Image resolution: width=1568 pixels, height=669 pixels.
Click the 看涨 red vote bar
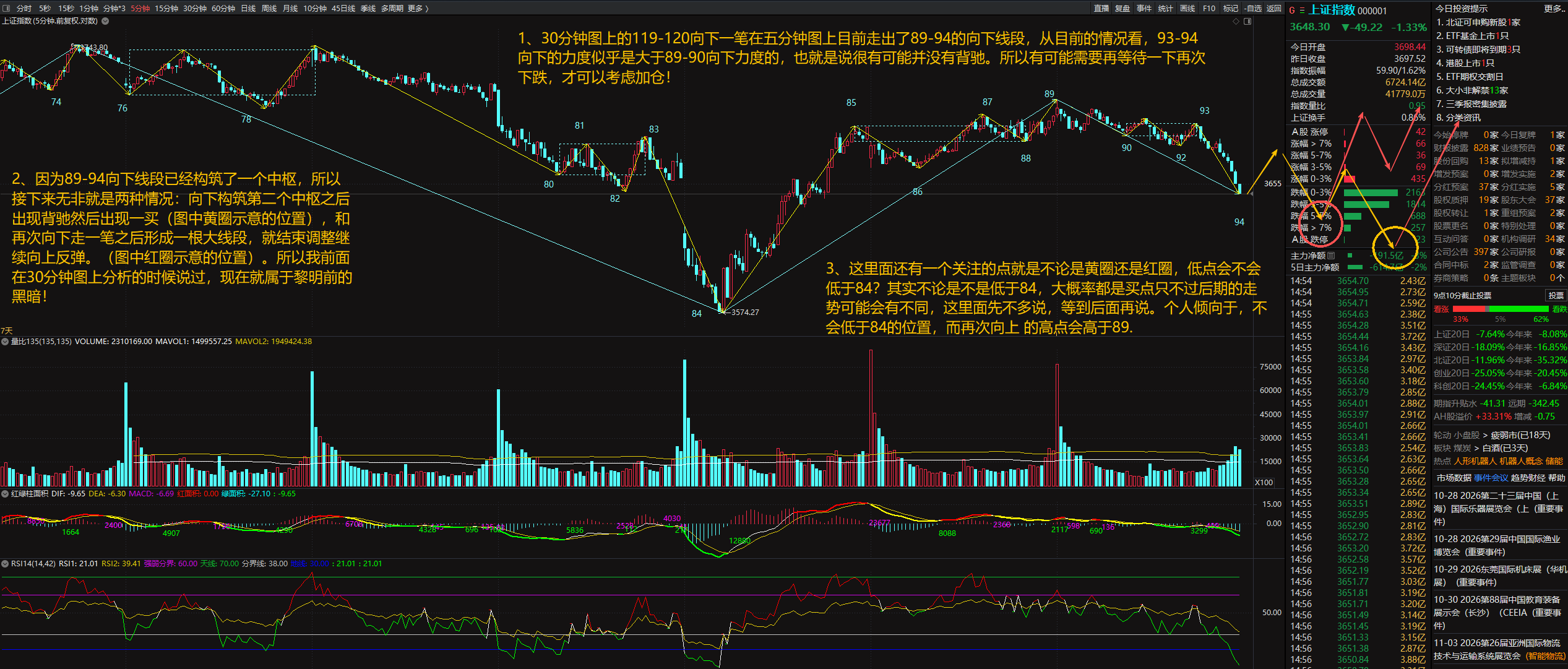1468,308
